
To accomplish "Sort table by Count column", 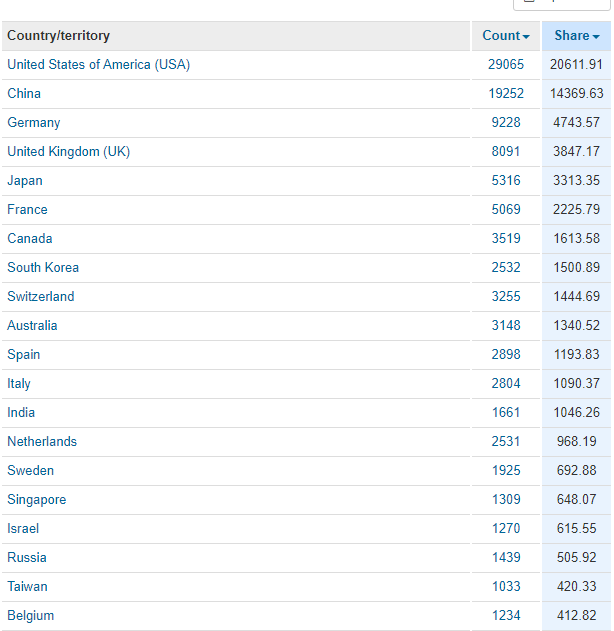I will tap(505, 36).
